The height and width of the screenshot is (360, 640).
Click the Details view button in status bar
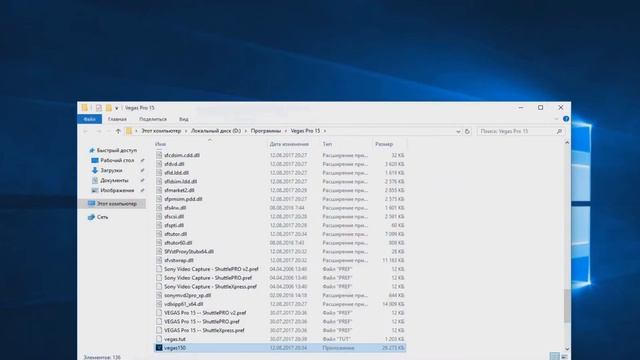pyautogui.click(x=554, y=356)
